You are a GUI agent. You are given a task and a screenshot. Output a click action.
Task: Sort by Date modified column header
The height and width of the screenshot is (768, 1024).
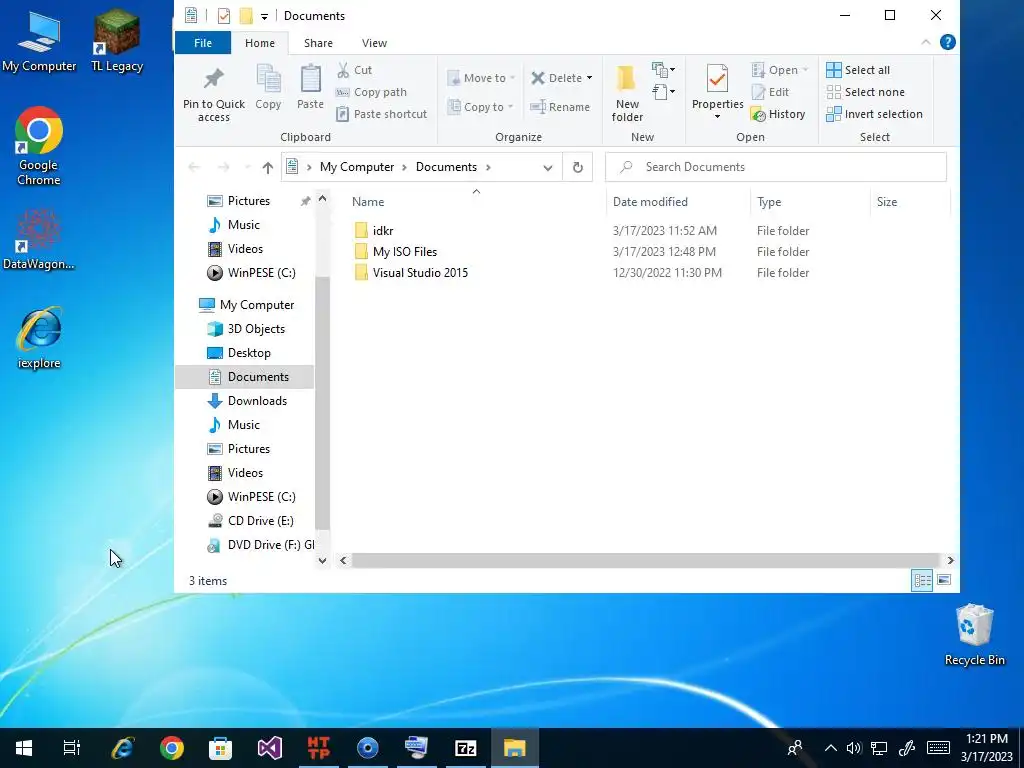coord(650,202)
